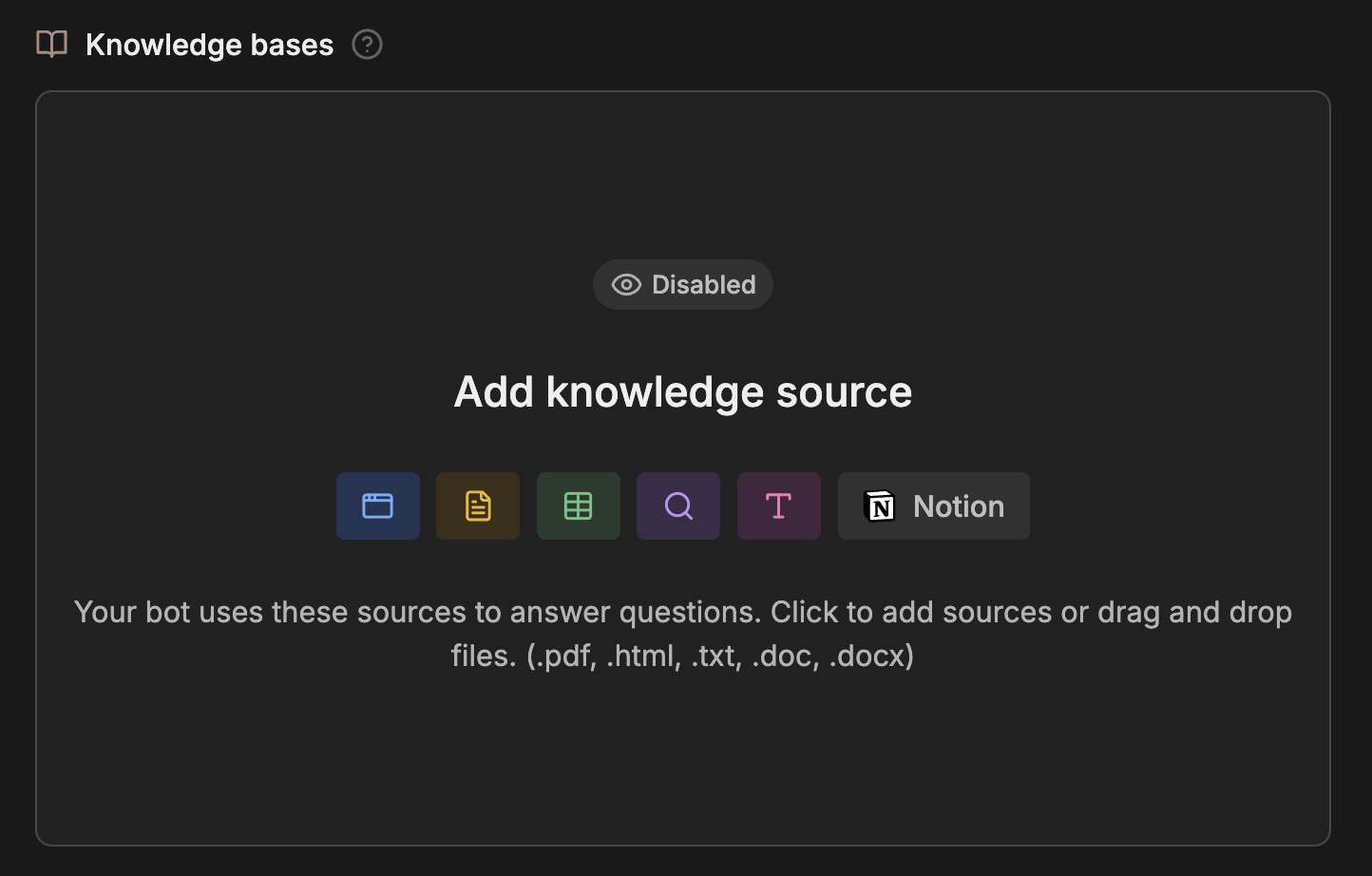Connect Notion as a knowledge source
This screenshot has height=876, width=1372.
pyautogui.click(x=933, y=505)
